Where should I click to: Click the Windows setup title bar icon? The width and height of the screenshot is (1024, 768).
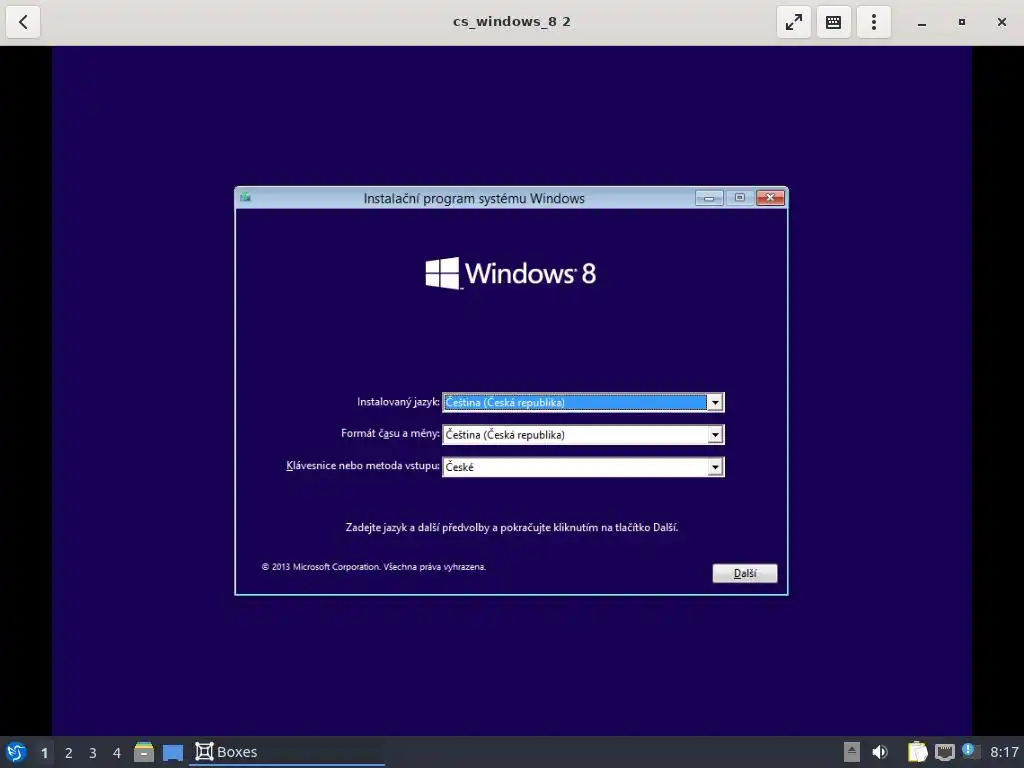[246, 197]
